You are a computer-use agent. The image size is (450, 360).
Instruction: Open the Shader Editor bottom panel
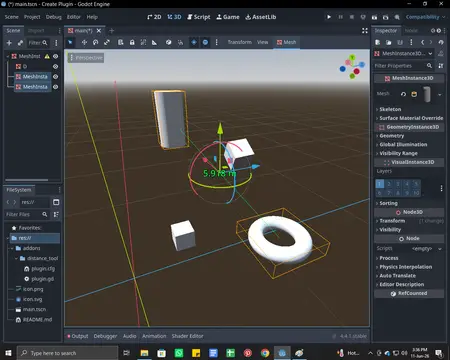187,336
